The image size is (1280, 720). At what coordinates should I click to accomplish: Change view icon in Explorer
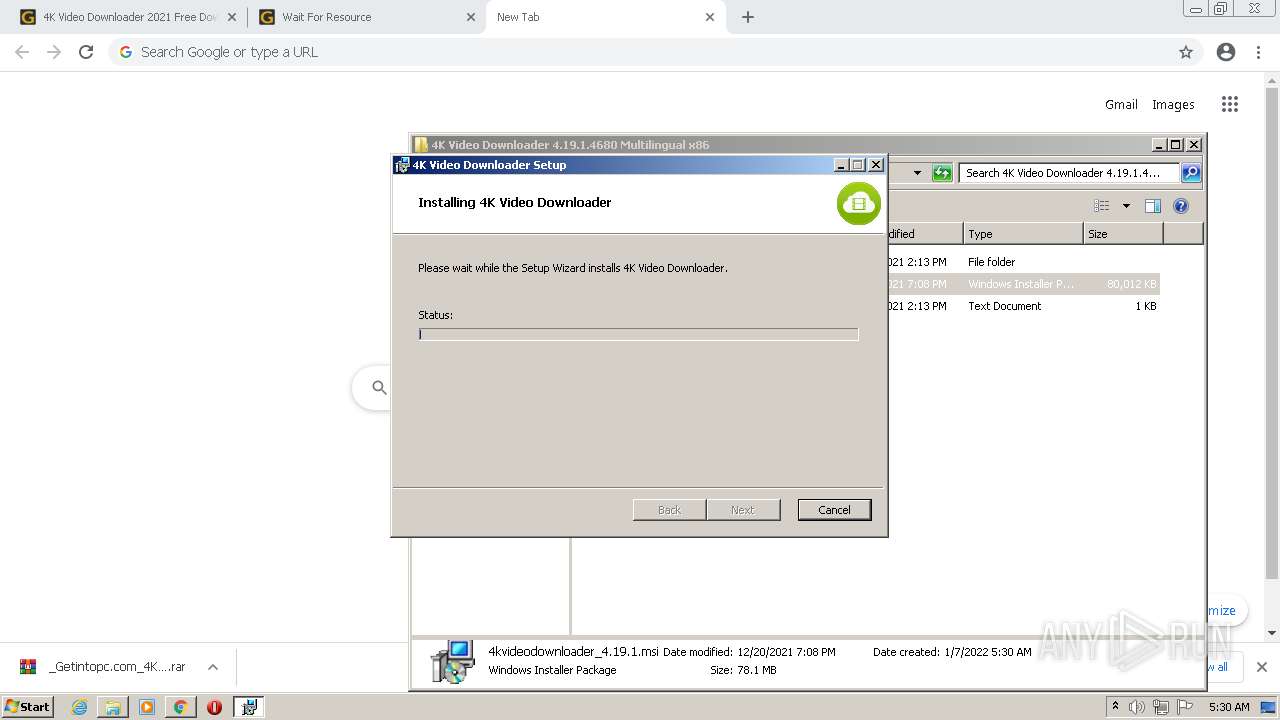[1102, 206]
